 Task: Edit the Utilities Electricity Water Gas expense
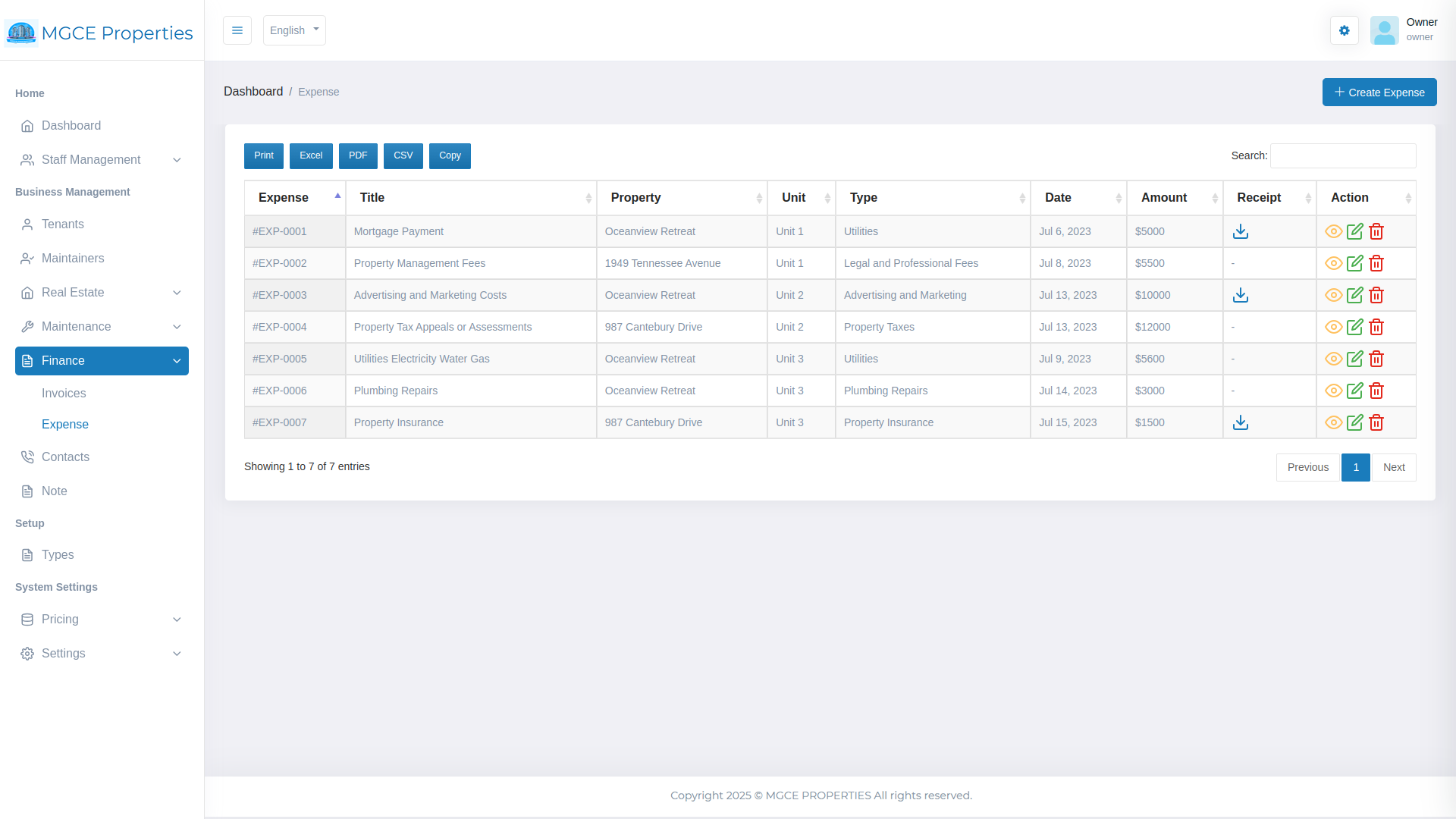pos(1355,359)
